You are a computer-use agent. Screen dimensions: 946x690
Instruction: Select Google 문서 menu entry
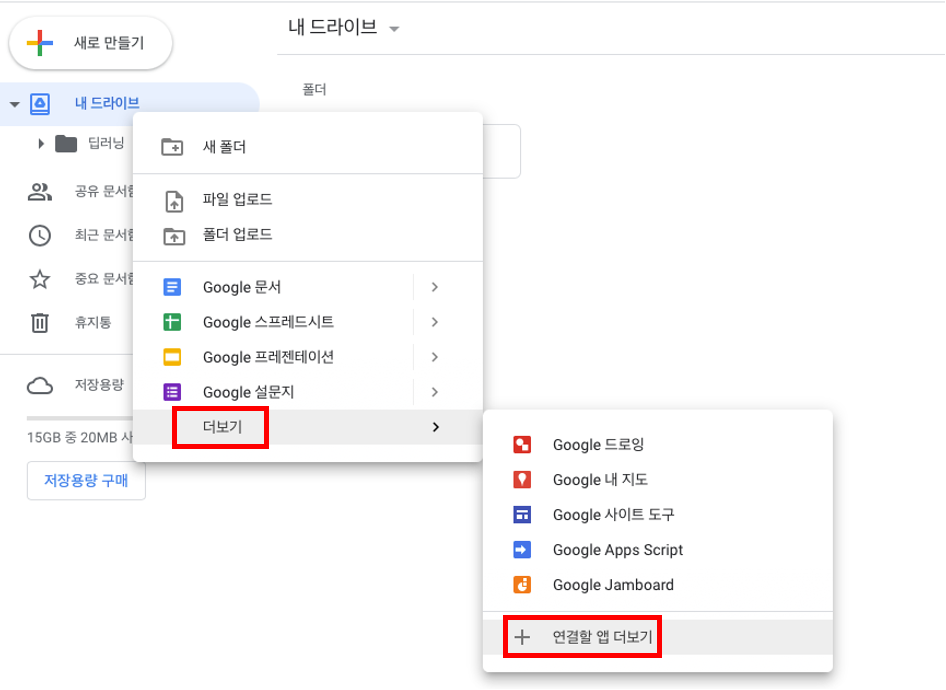(308, 287)
